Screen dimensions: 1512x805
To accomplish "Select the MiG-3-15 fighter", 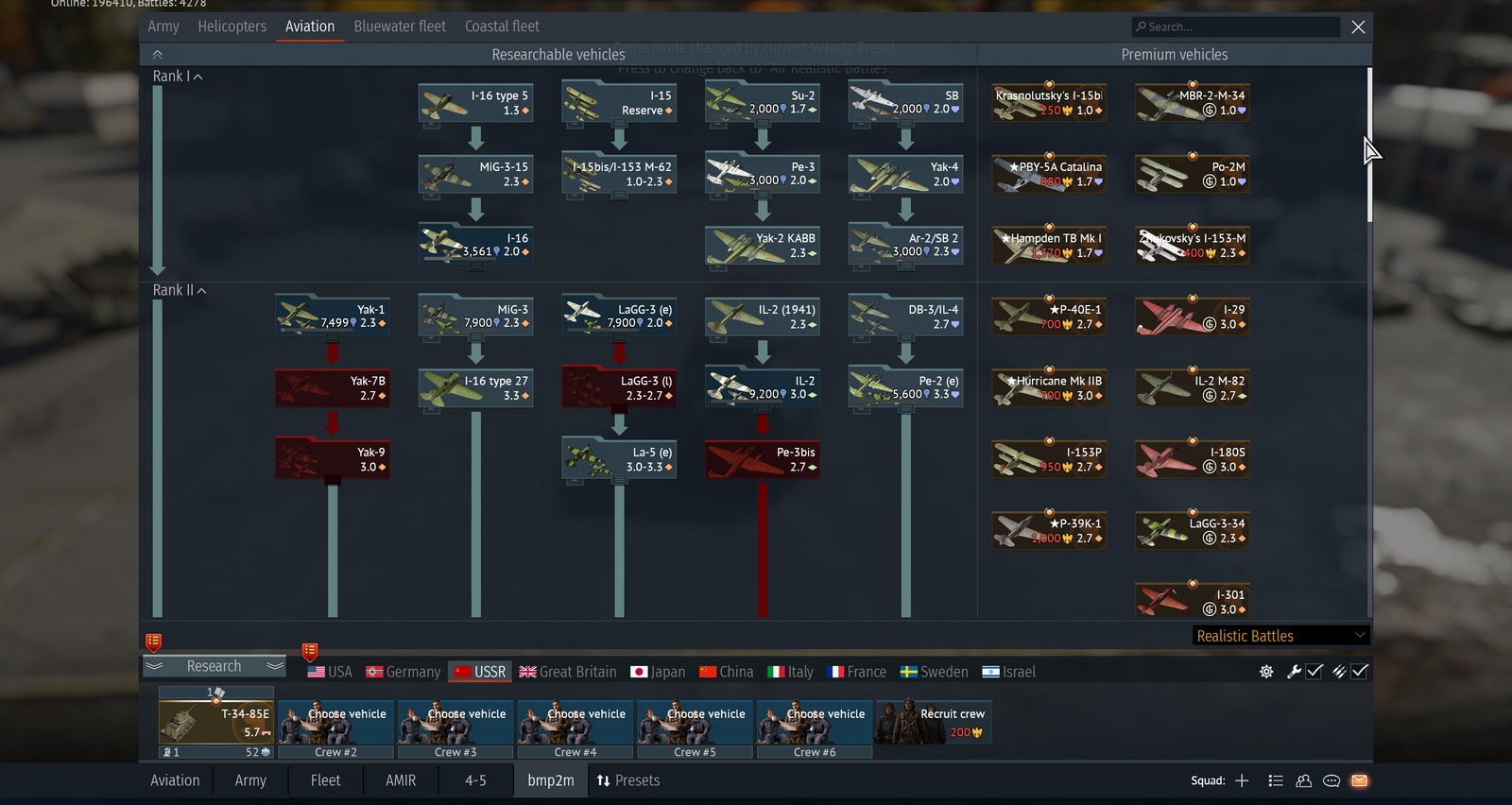I will tap(476, 174).
